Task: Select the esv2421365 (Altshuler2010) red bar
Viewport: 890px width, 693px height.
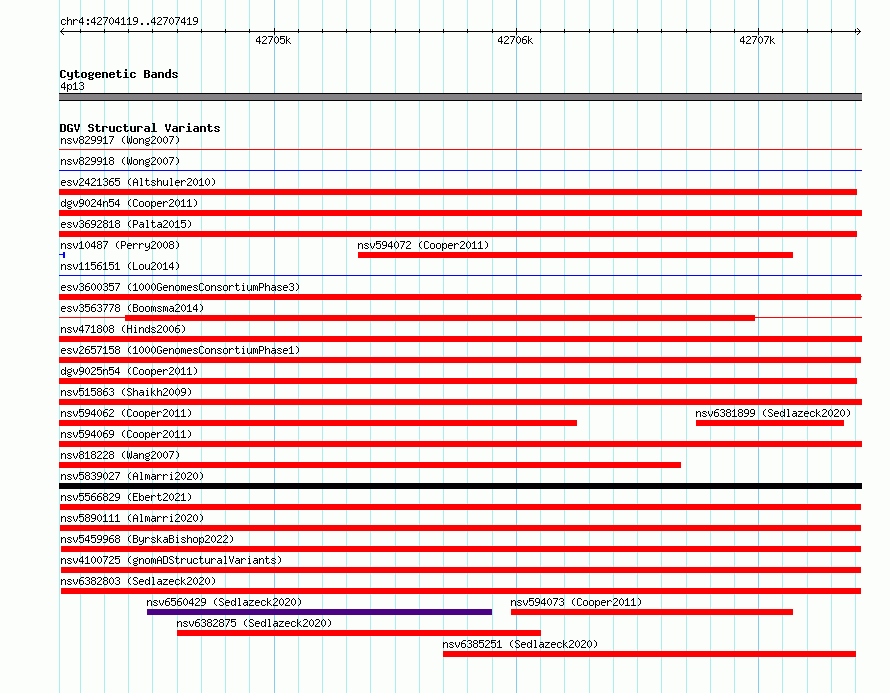Action: [458, 192]
